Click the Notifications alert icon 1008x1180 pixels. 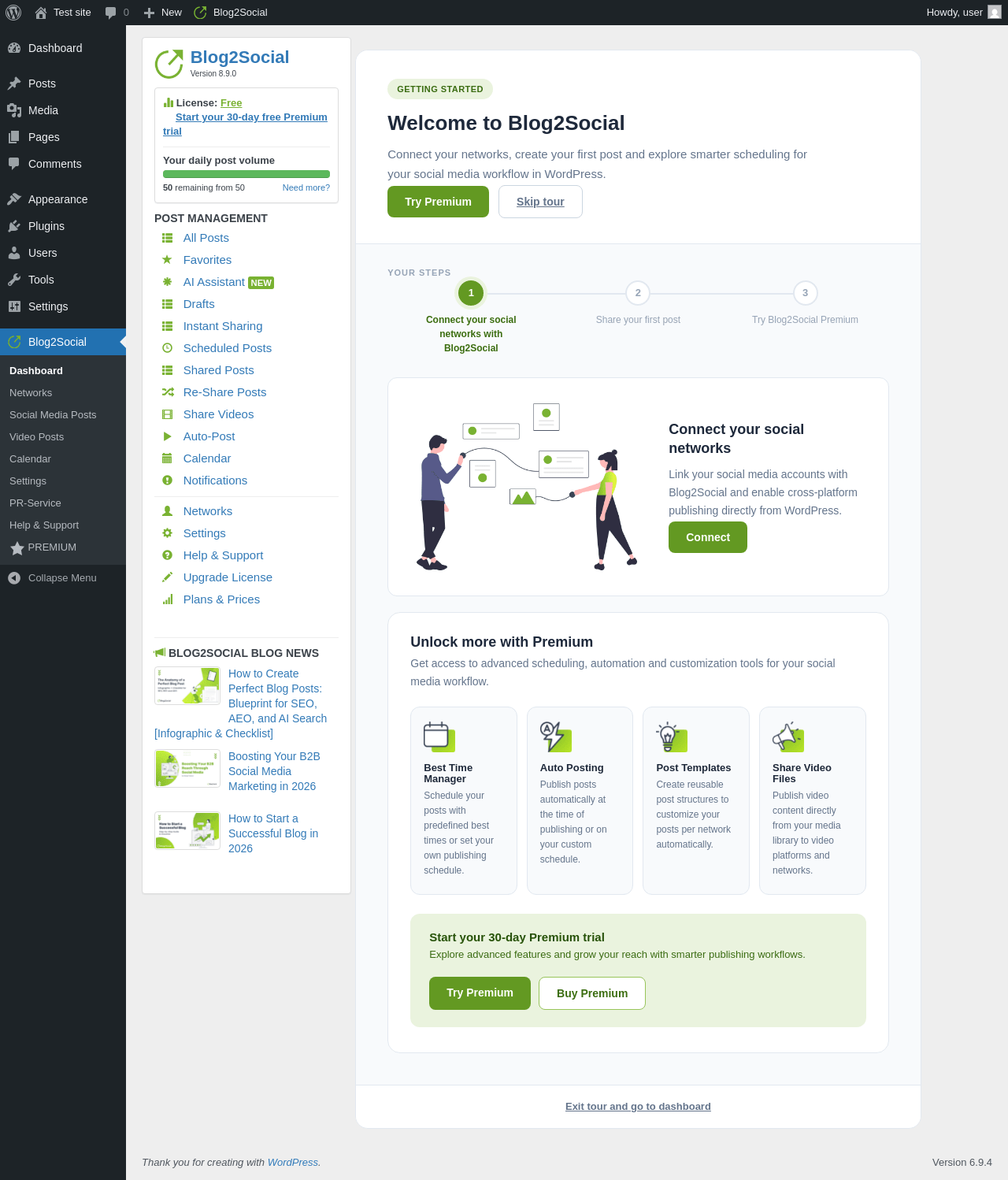167,481
